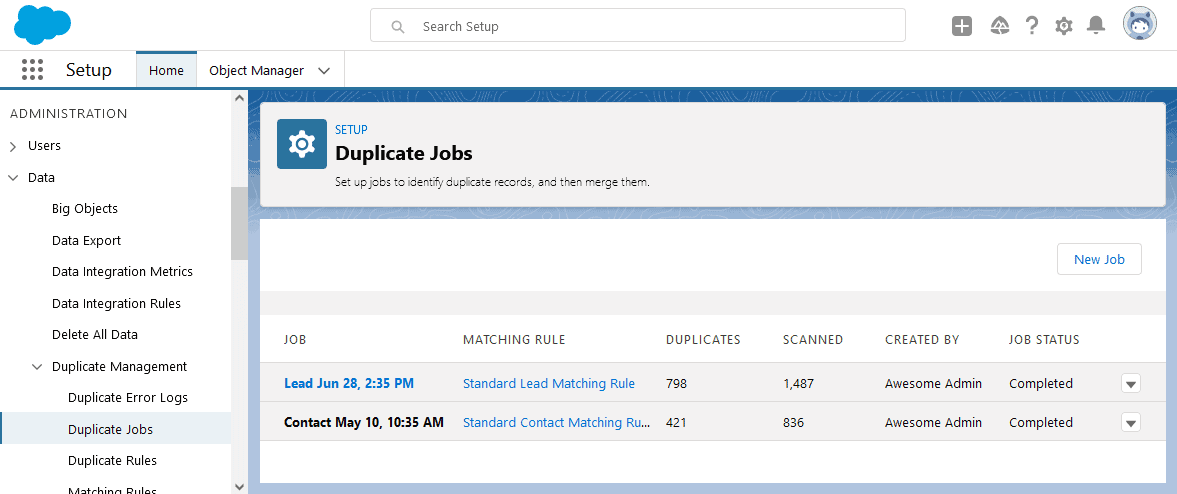Screen dimensions: 1177x494
Task: Open the user profile avatar
Action: [1139, 25]
